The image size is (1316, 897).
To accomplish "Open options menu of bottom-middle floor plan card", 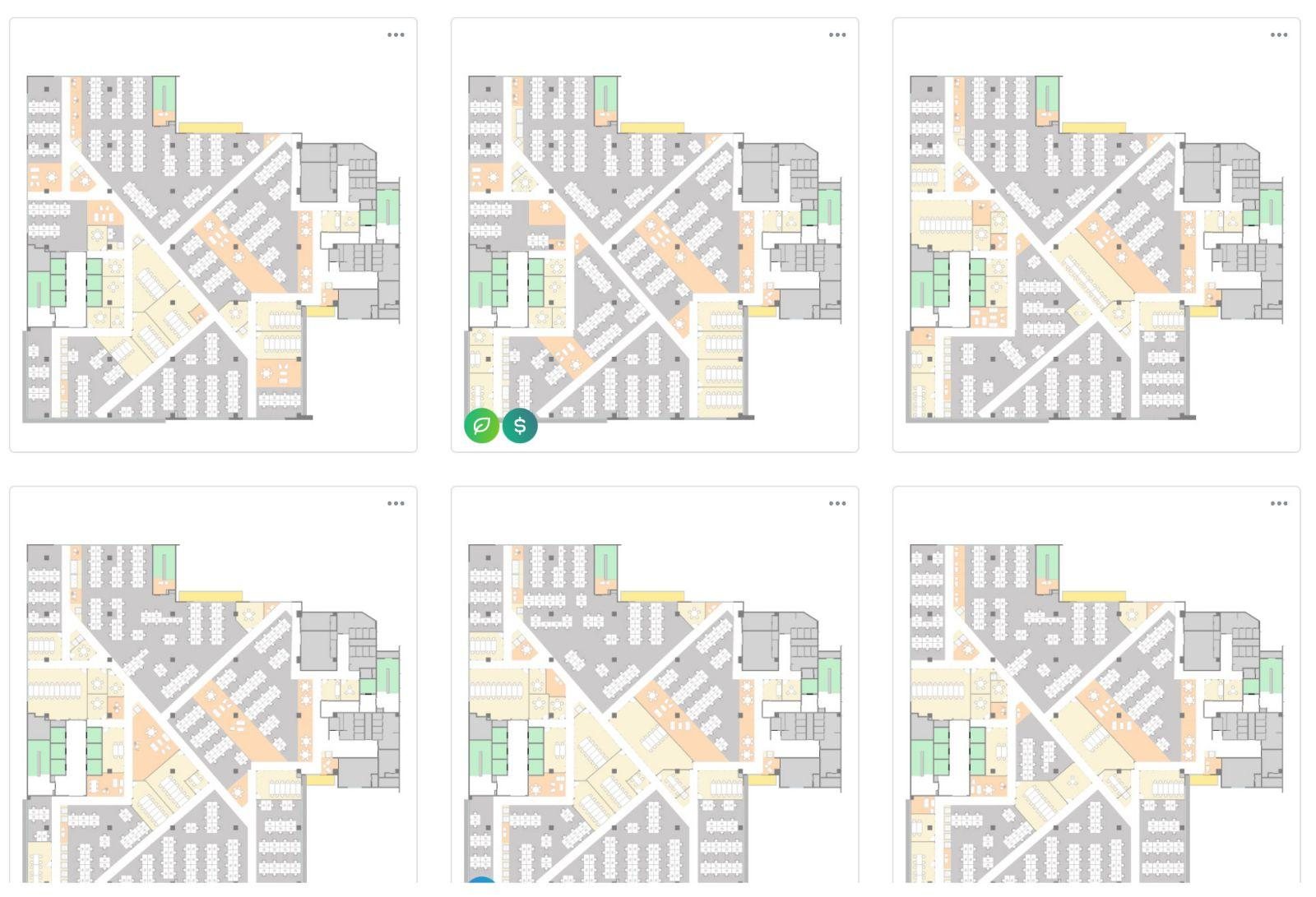I will [x=837, y=504].
